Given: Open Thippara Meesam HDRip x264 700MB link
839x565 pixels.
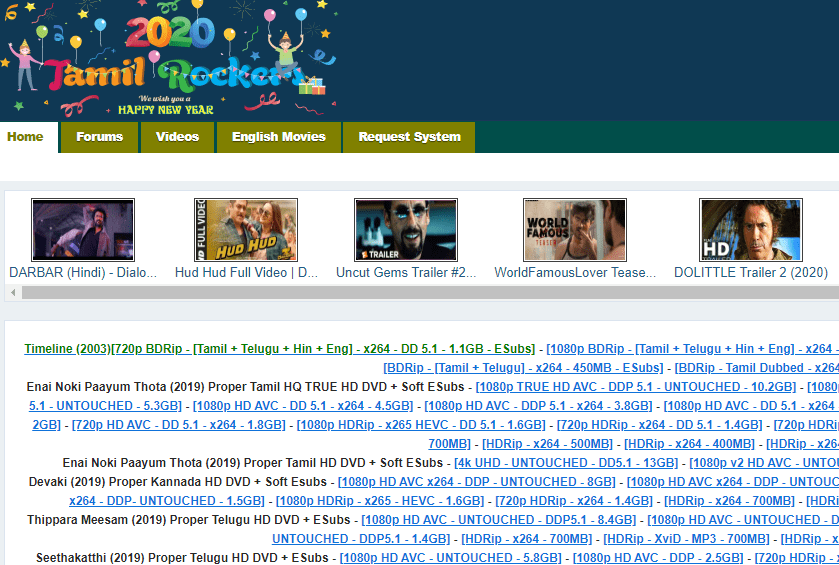Looking at the screenshot, I should (x=527, y=539).
